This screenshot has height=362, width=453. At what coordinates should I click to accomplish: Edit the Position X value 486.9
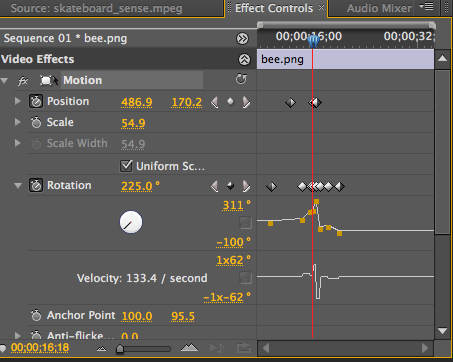pyautogui.click(x=137, y=102)
